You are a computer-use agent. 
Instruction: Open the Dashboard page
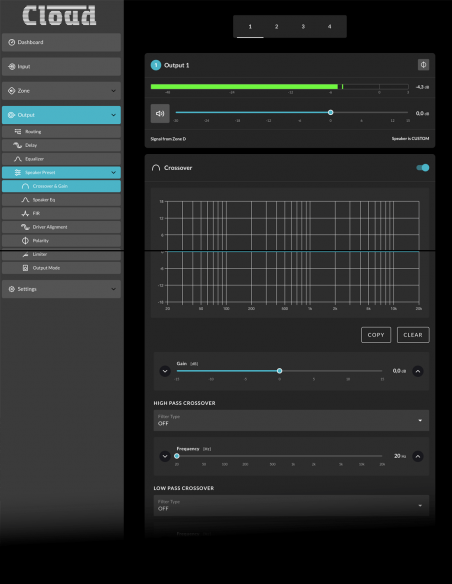click(x=61, y=42)
